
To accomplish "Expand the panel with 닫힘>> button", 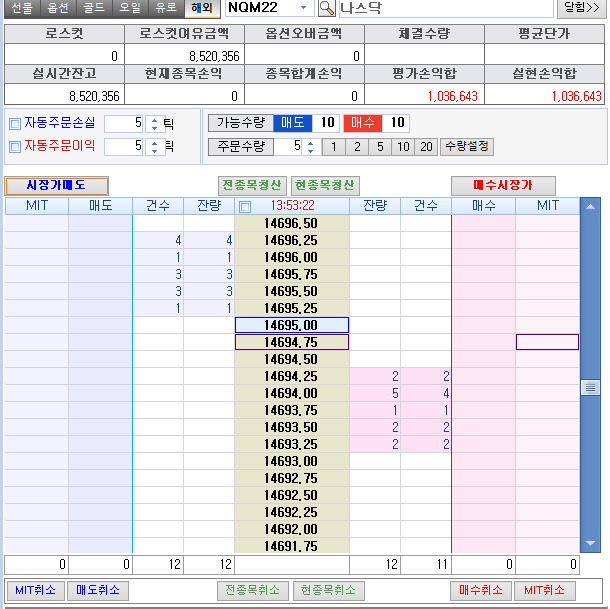I will pyautogui.click(x=581, y=9).
